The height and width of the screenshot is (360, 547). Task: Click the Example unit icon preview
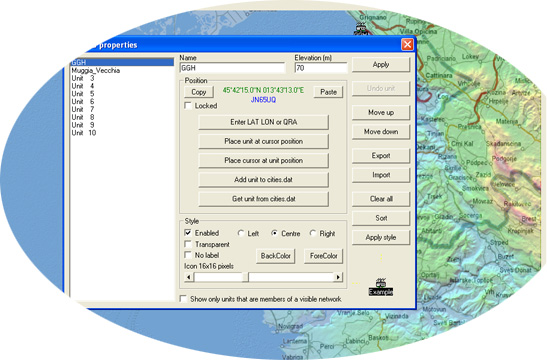[x=381, y=287]
